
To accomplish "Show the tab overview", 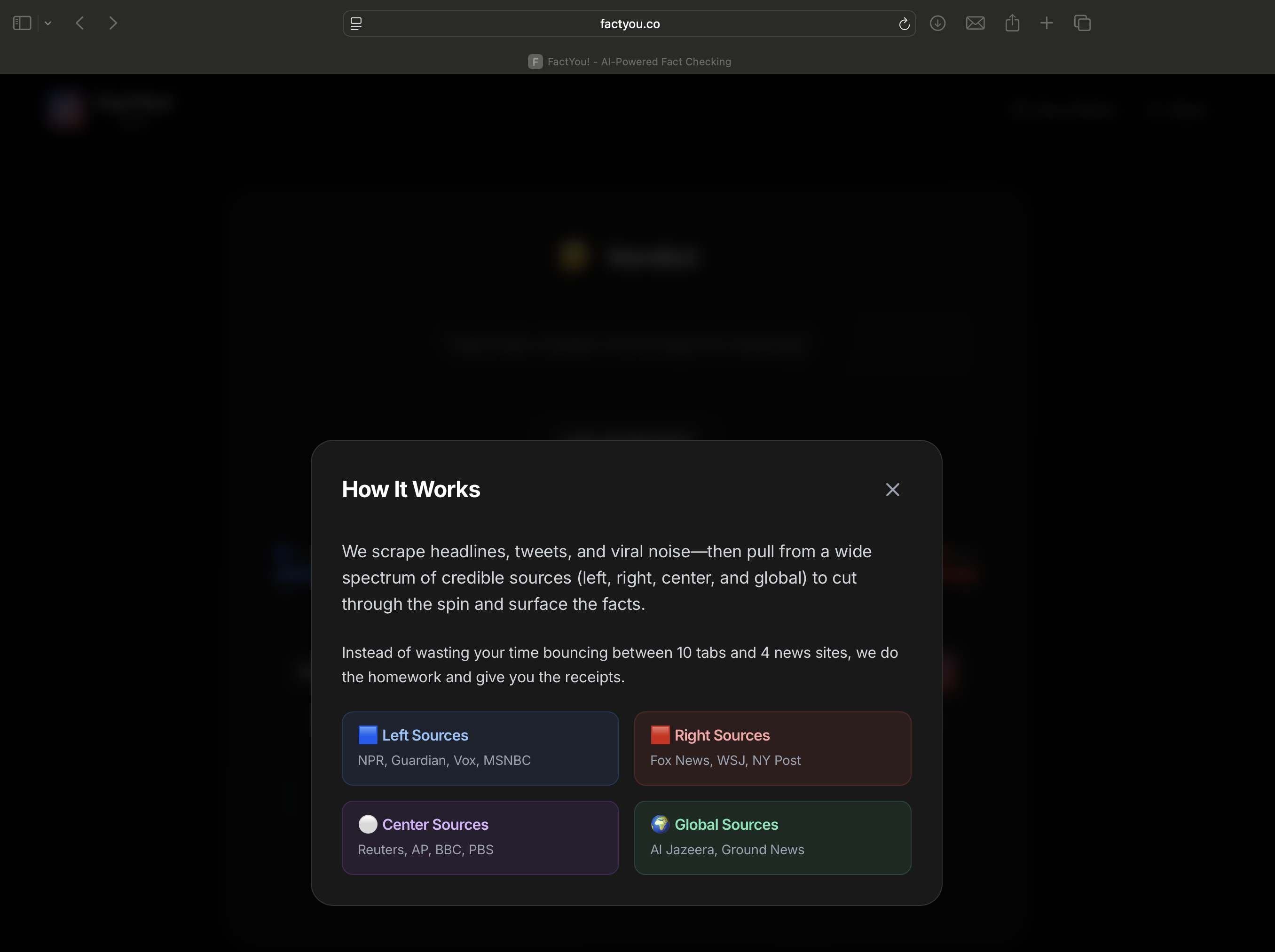I will coord(1083,23).
